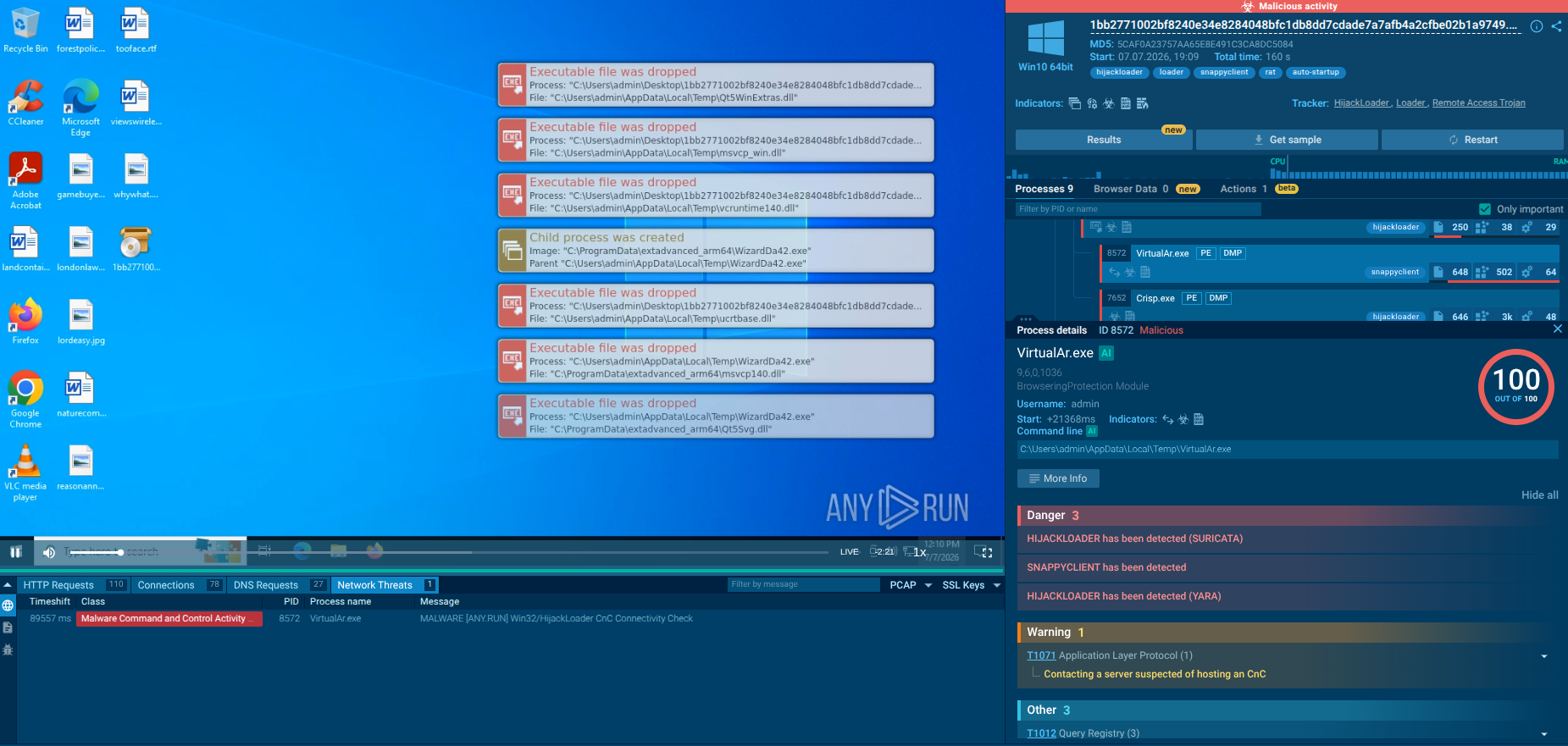Open the SSL Keys dropdown
Viewport: 1568px width, 746px height.
(x=971, y=585)
